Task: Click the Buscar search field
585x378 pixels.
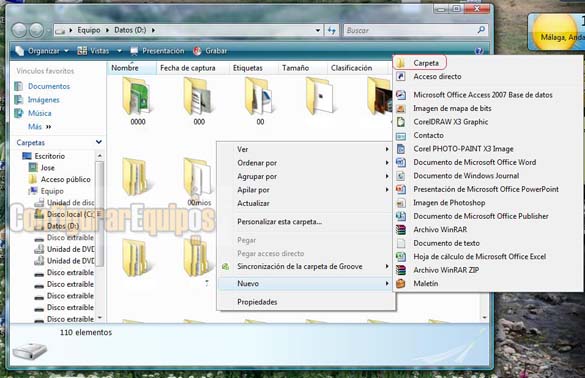Action: pyautogui.click(x=410, y=30)
